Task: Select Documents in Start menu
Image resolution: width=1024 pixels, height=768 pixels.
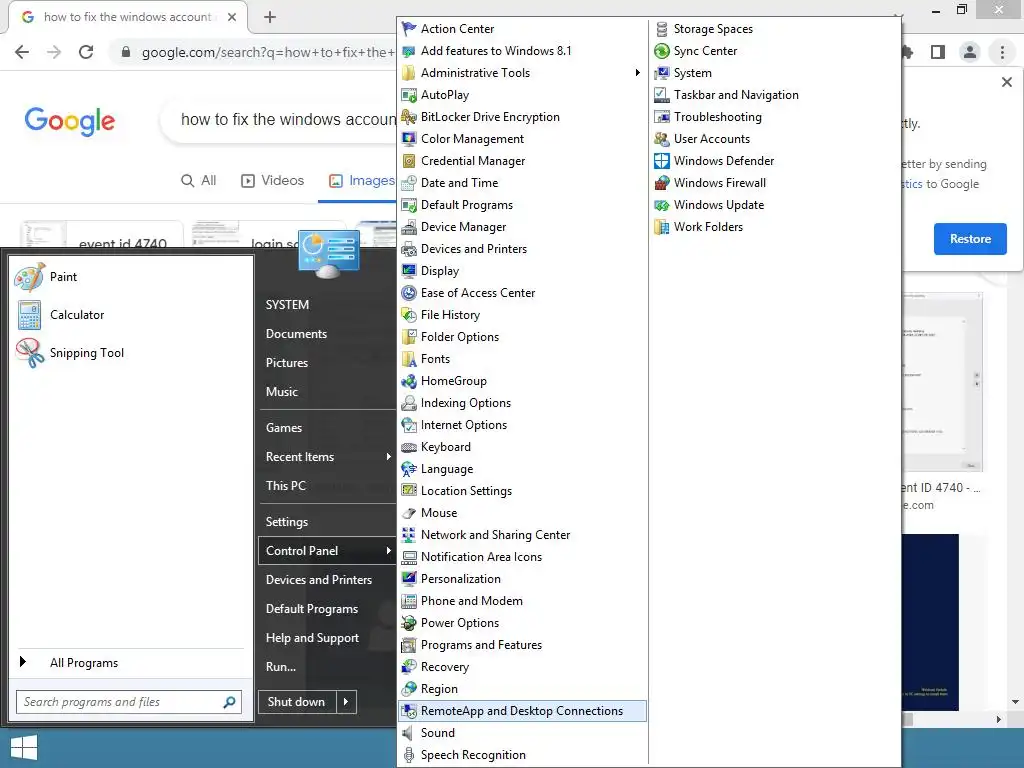Action: point(296,334)
